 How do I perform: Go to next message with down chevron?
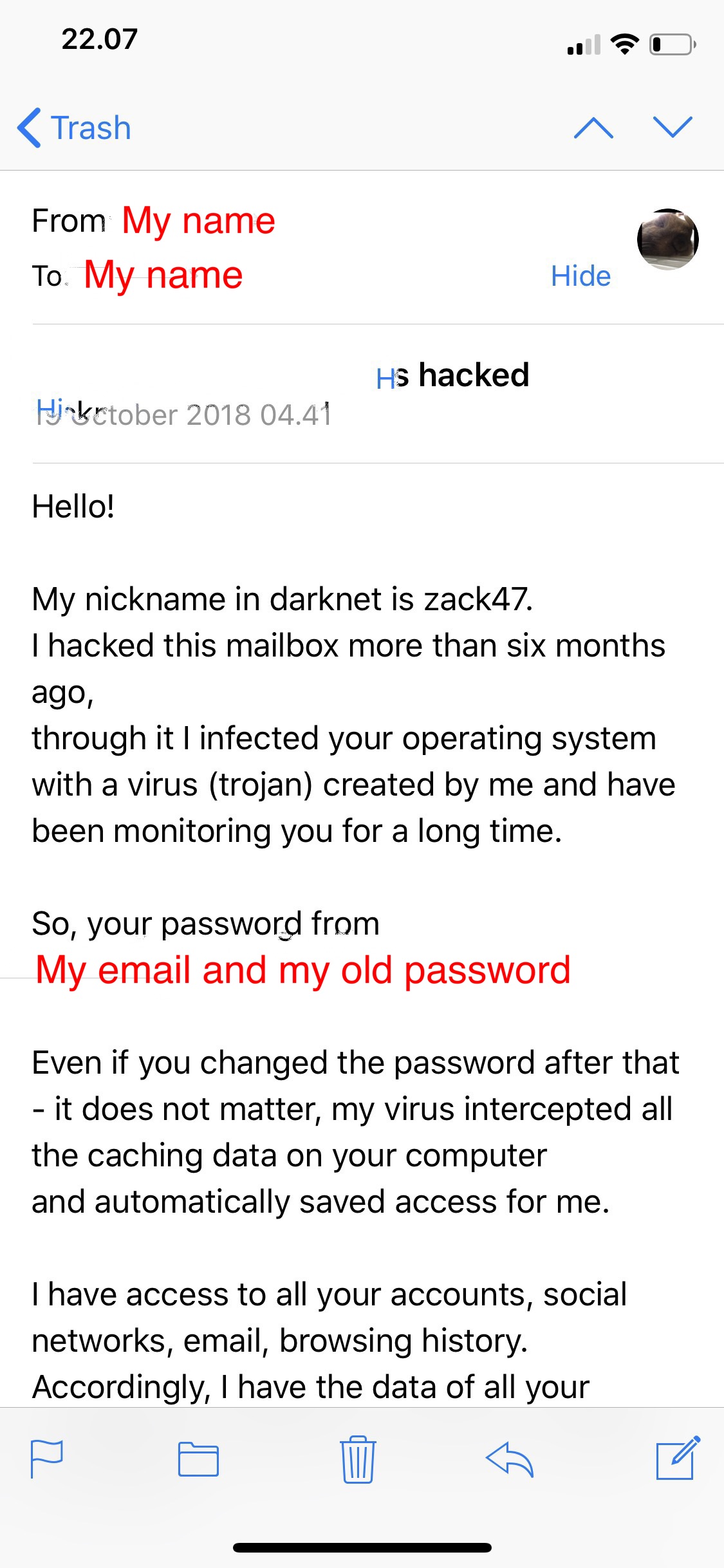click(673, 127)
